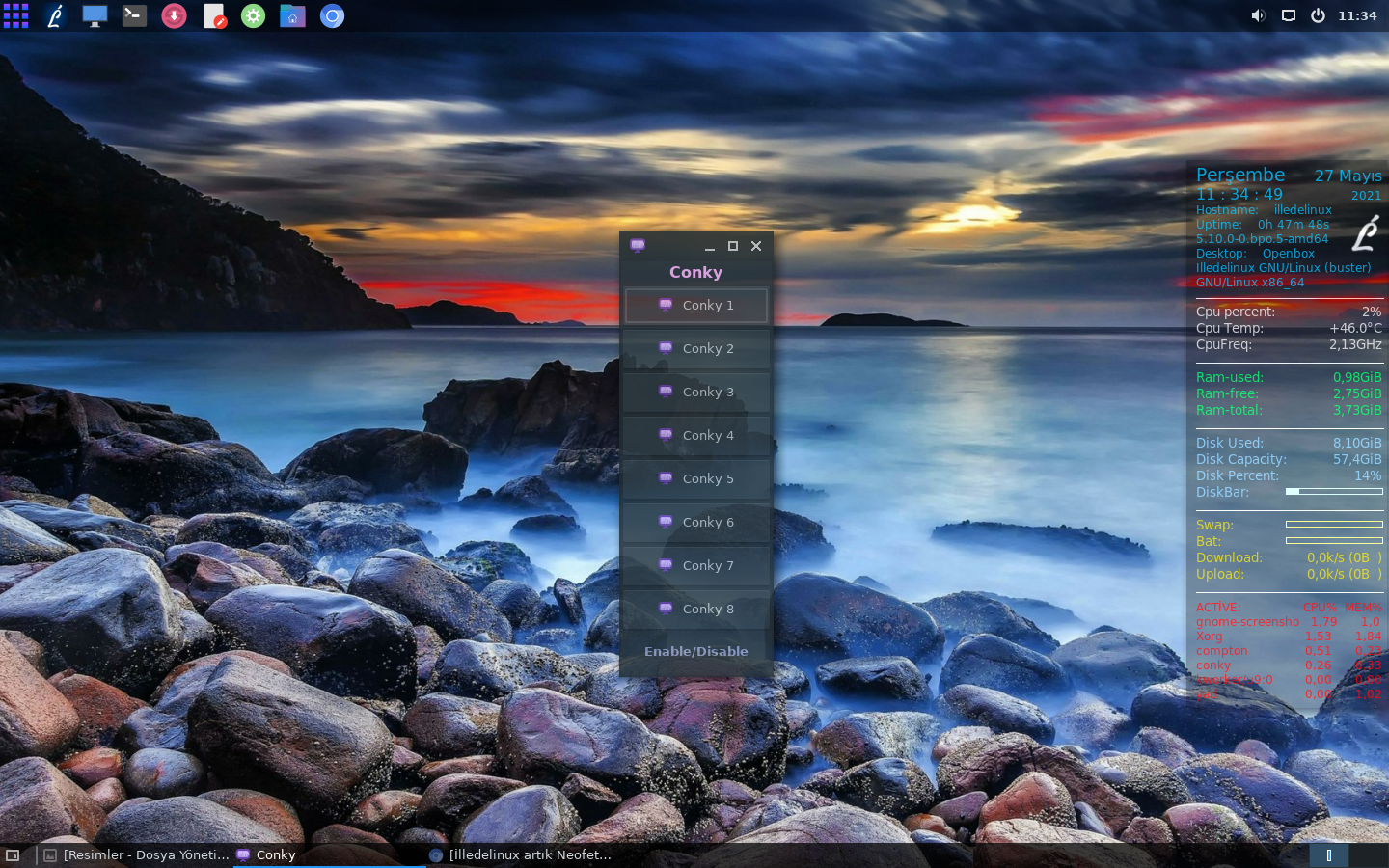Click the Bat battery bar in the widget

pos(1334,541)
